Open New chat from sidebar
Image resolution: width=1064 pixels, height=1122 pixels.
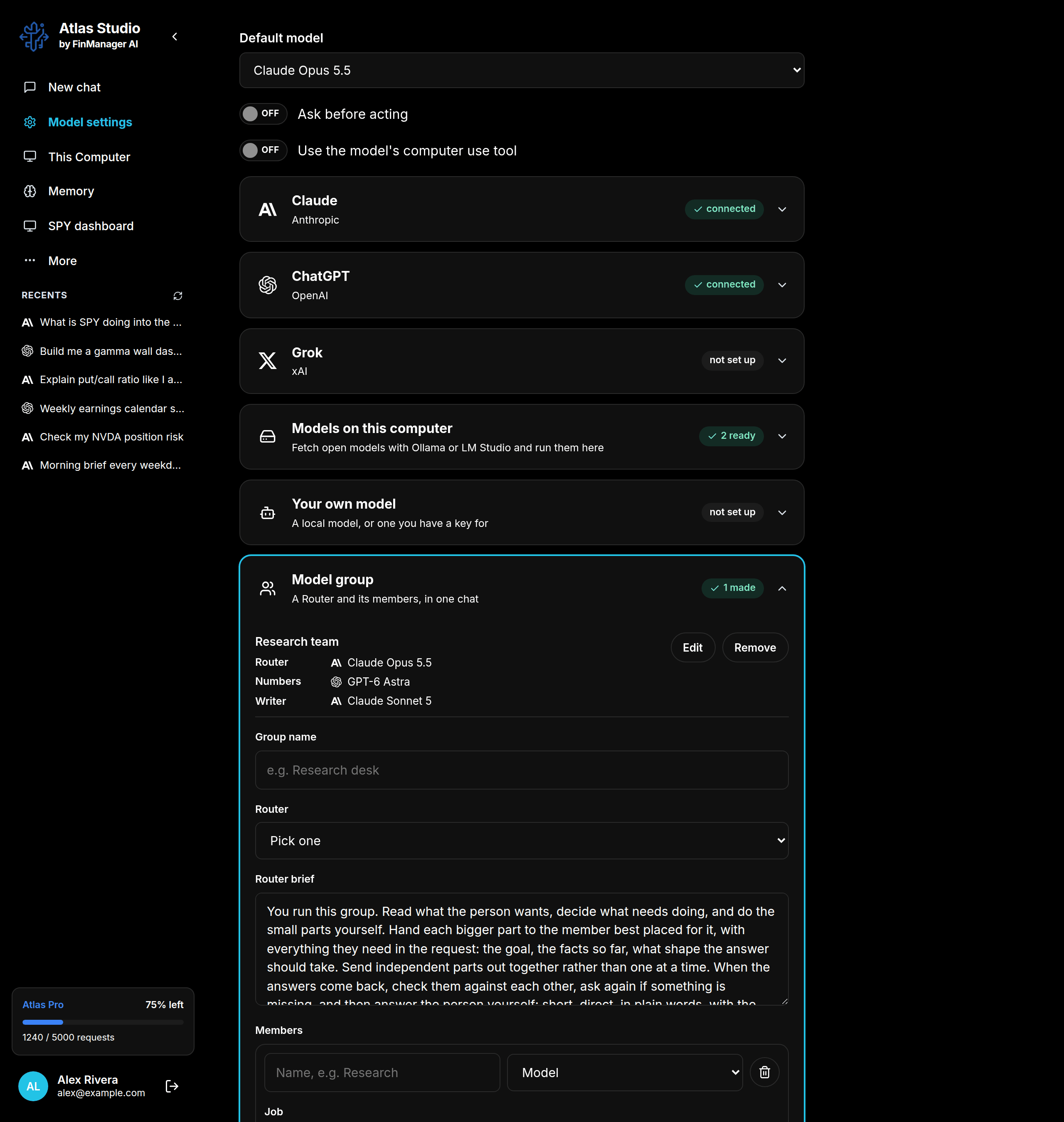point(103,87)
